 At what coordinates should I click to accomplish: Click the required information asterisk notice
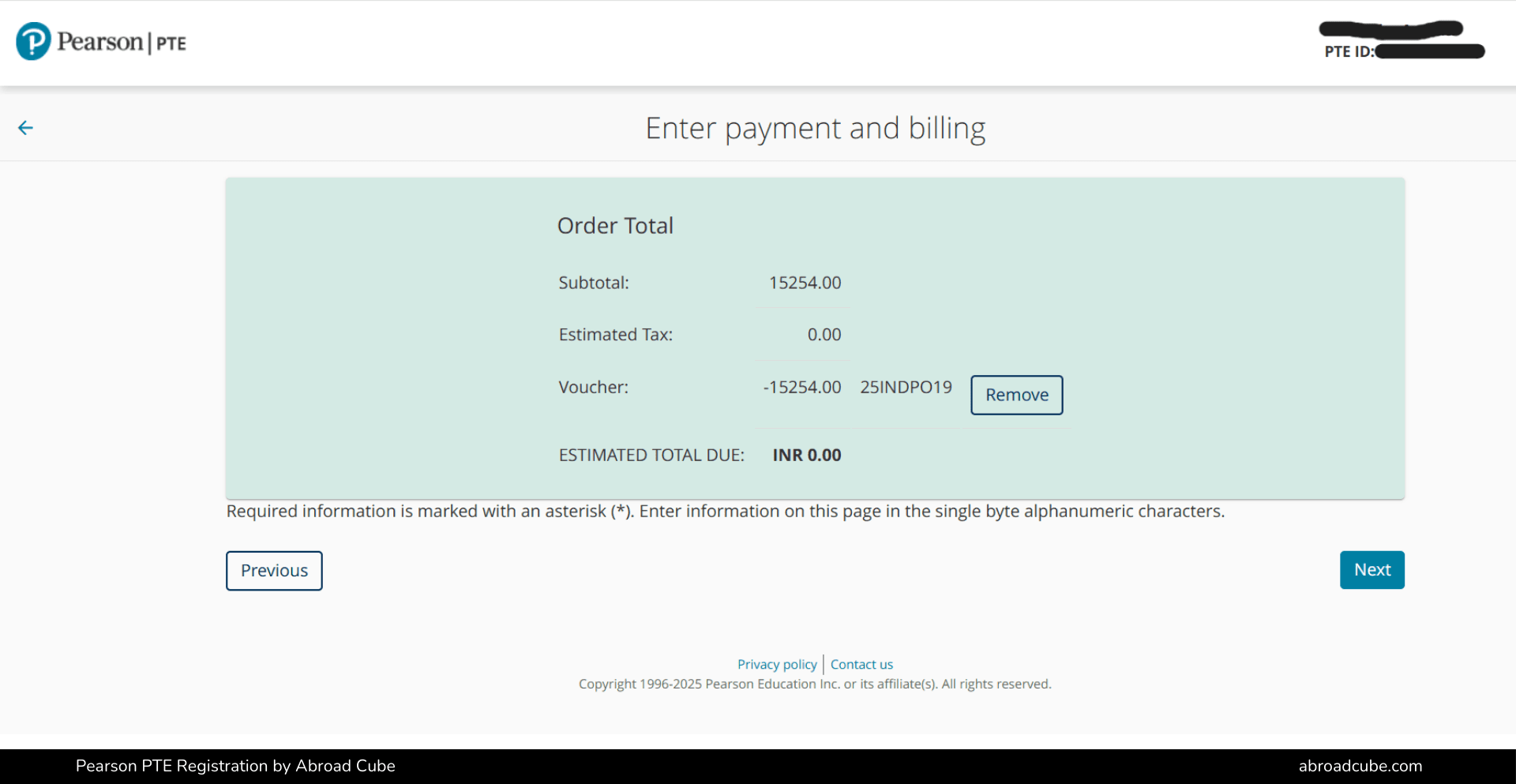pos(725,511)
